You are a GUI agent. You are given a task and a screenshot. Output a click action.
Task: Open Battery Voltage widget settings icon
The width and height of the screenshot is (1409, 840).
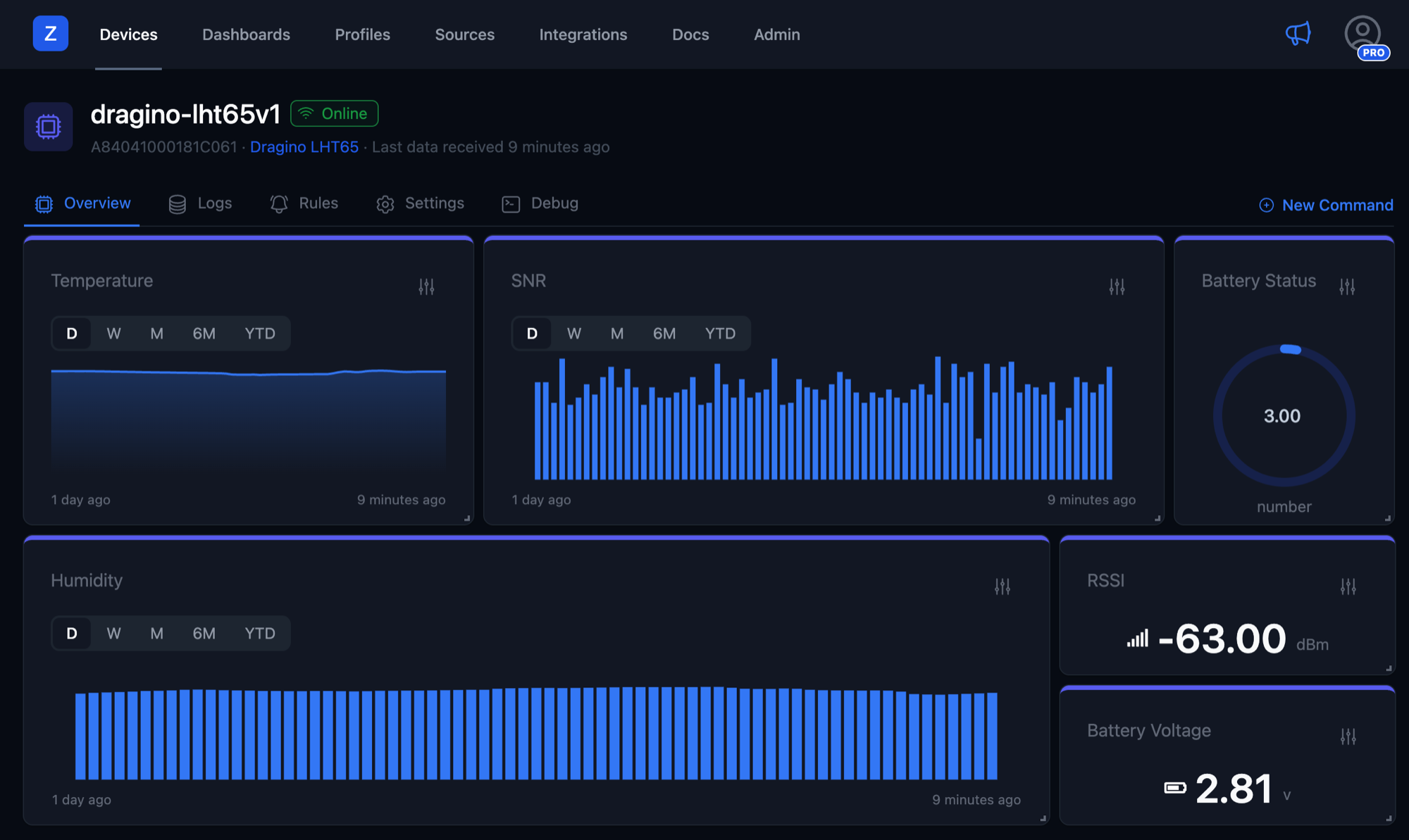pos(1348,736)
